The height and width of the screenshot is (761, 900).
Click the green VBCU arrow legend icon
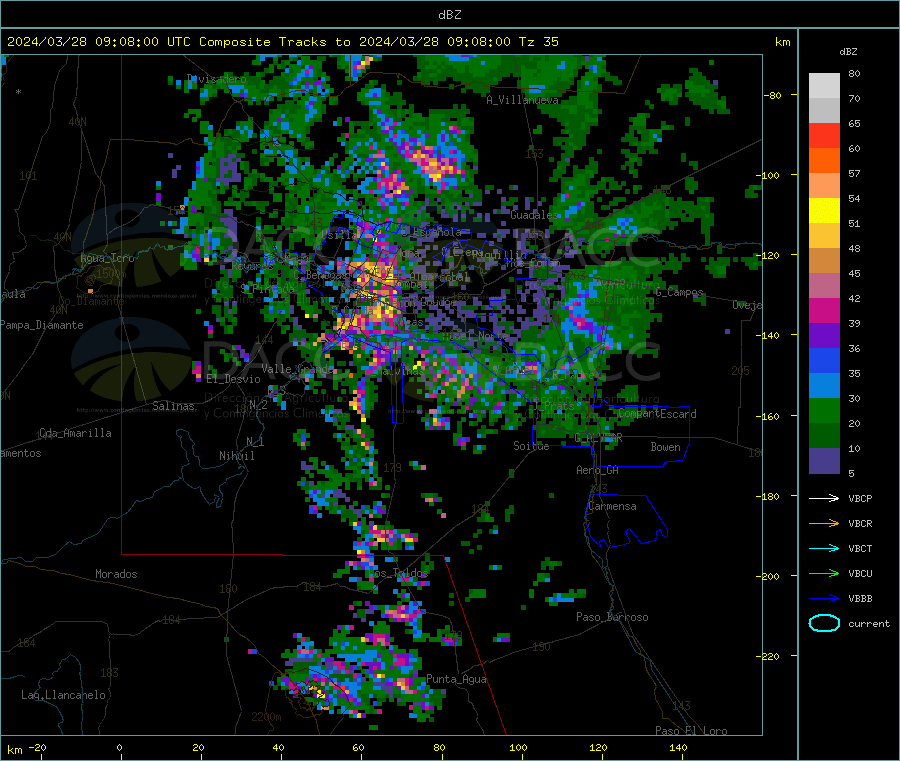pos(824,573)
